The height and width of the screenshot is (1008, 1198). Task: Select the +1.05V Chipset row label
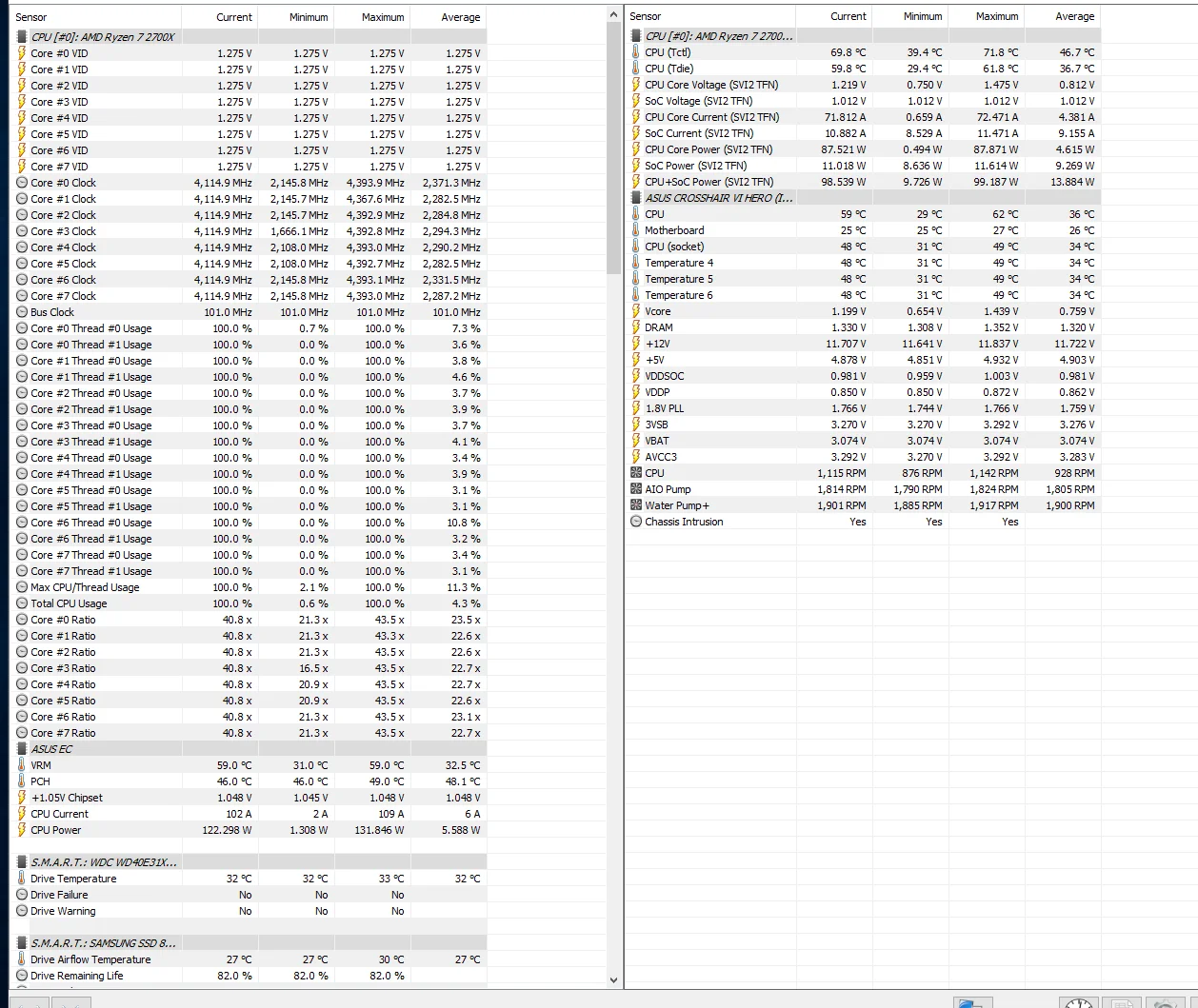(x=67, y=798)
